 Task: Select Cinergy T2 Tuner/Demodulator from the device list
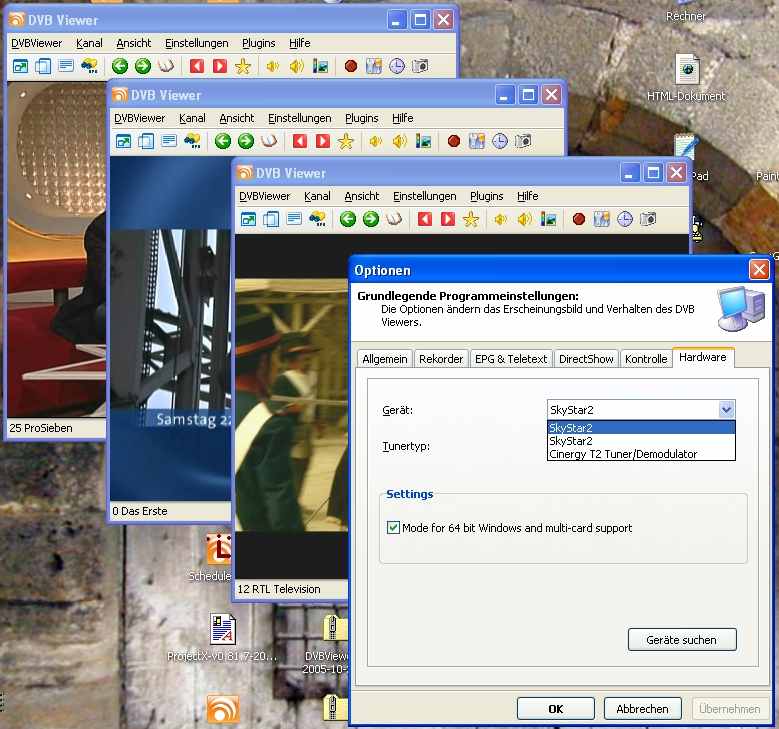tap(623, 454)
